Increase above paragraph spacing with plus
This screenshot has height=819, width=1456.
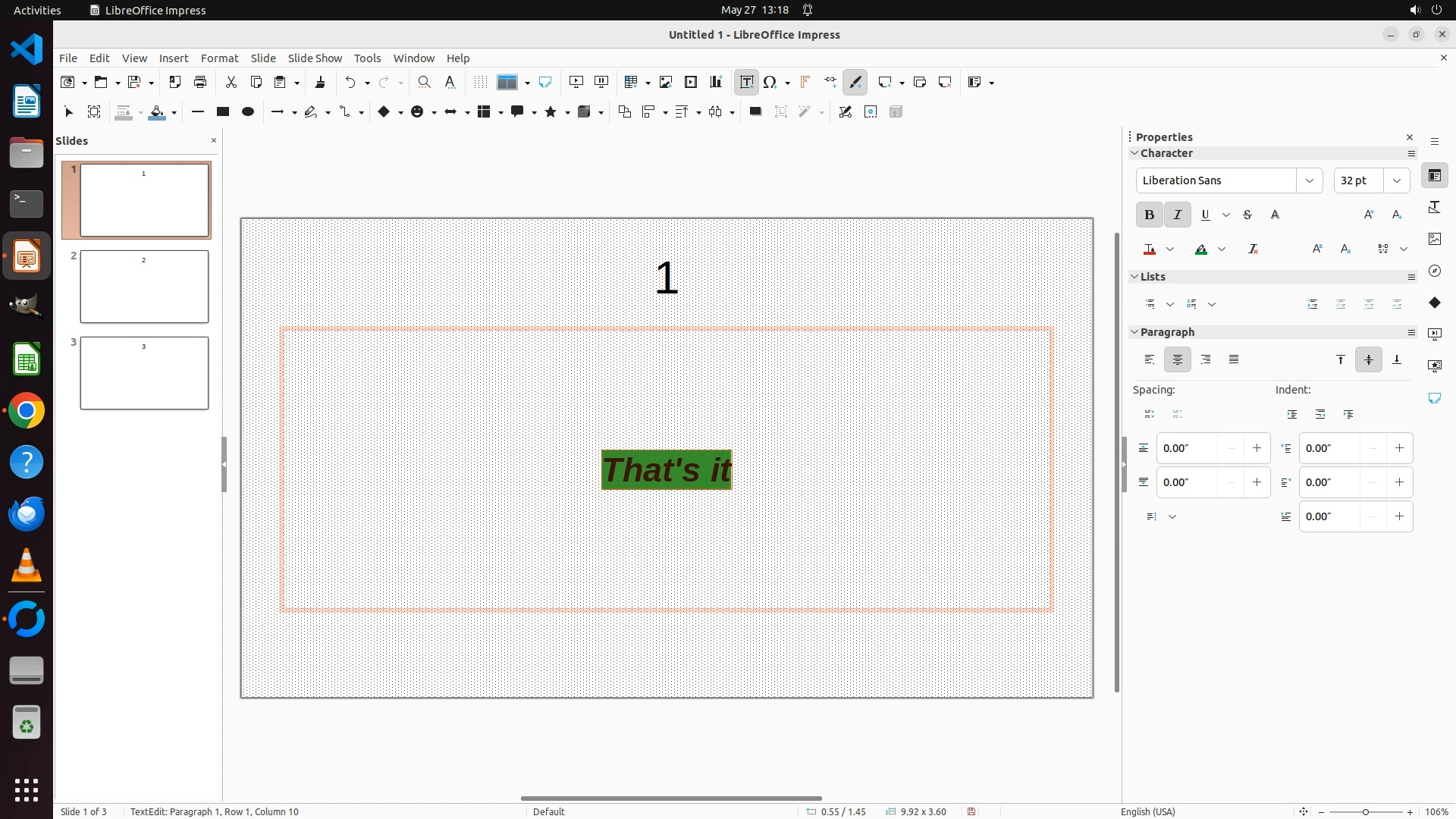1257,448
